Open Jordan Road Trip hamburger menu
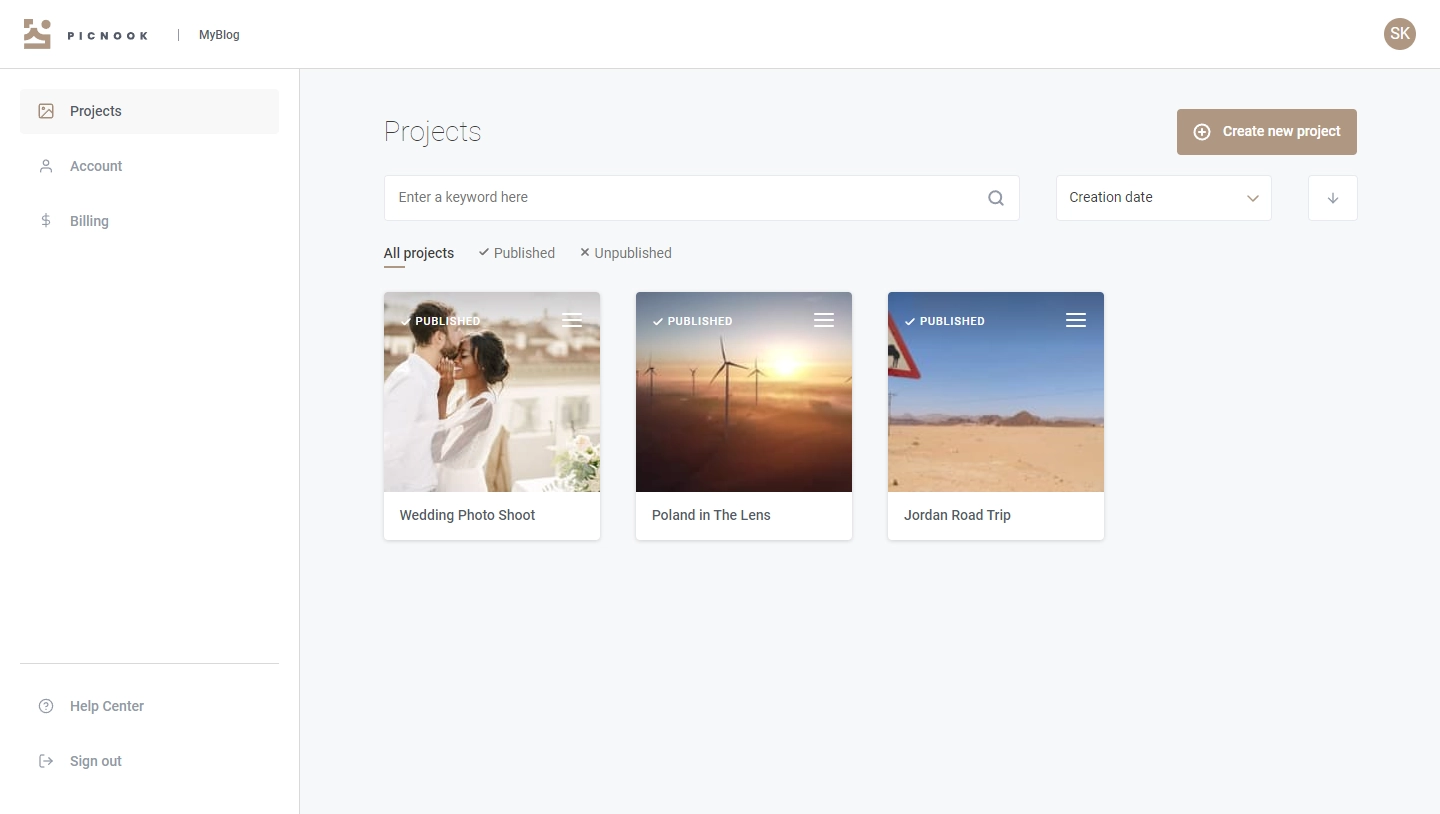The width and height of the screenshot is (1440, 814). [1076, 320]
